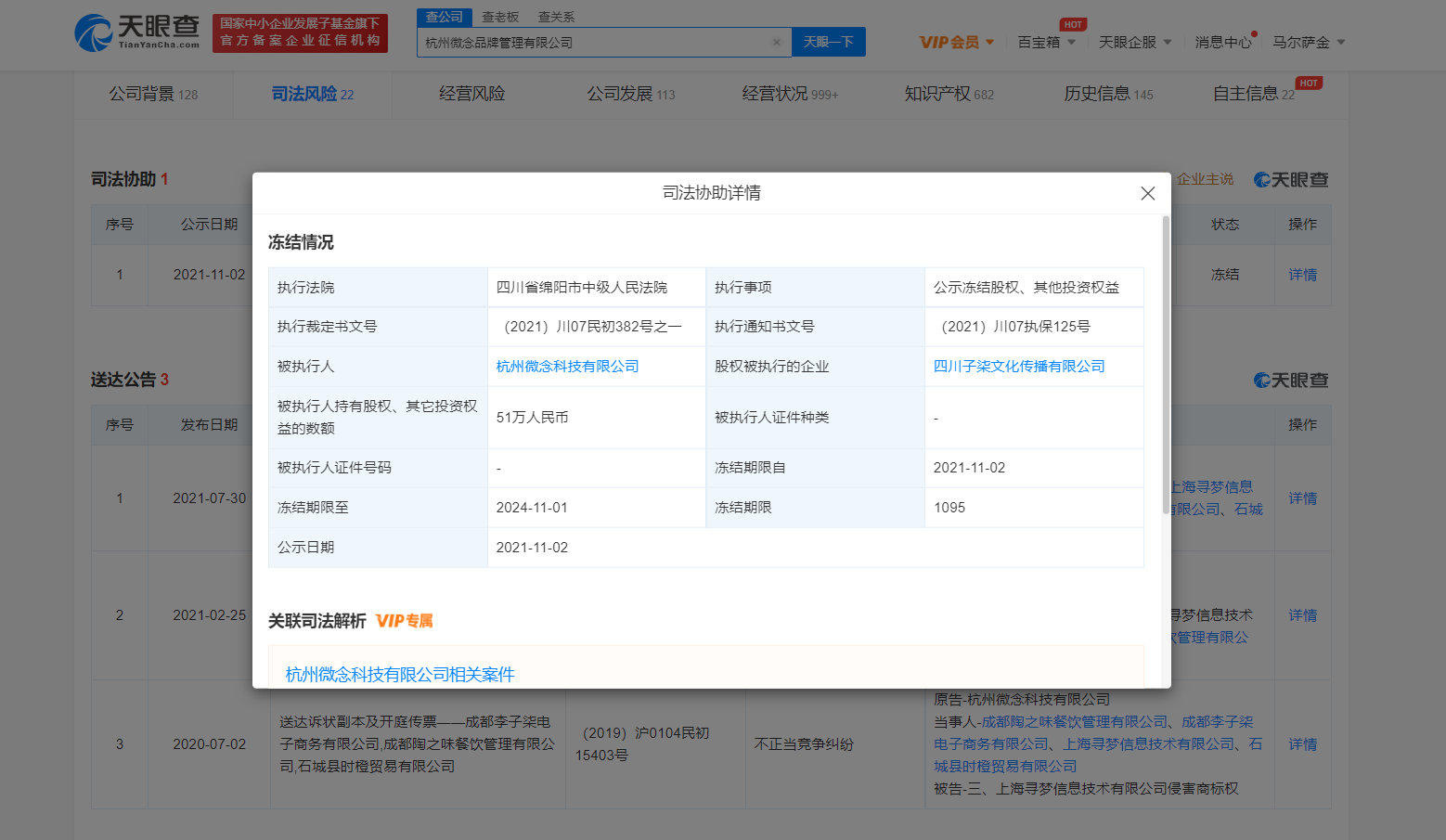Click the company search input field

pos(594,43)
